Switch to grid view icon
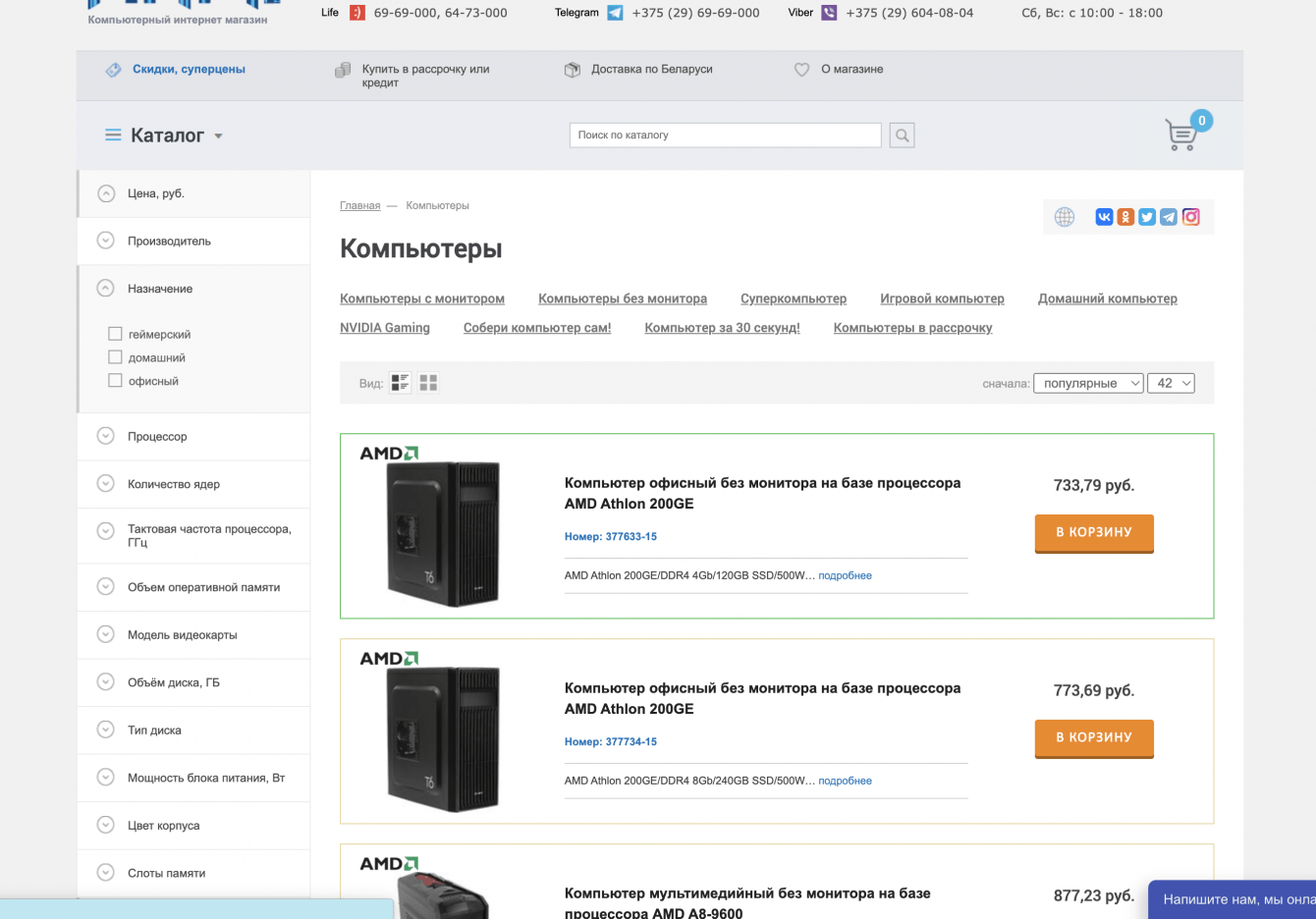This screenshot has width=1316, height=919. point(428,383)
